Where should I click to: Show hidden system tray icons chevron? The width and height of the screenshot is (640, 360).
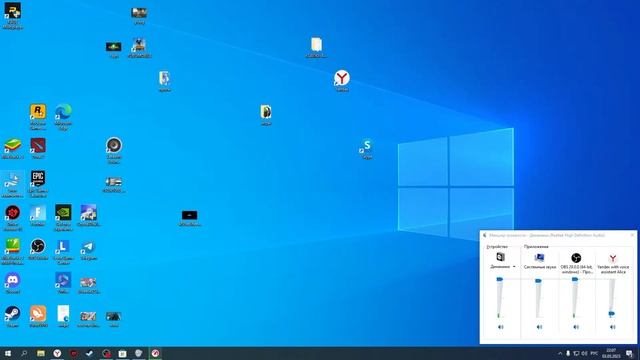(560, 353)
